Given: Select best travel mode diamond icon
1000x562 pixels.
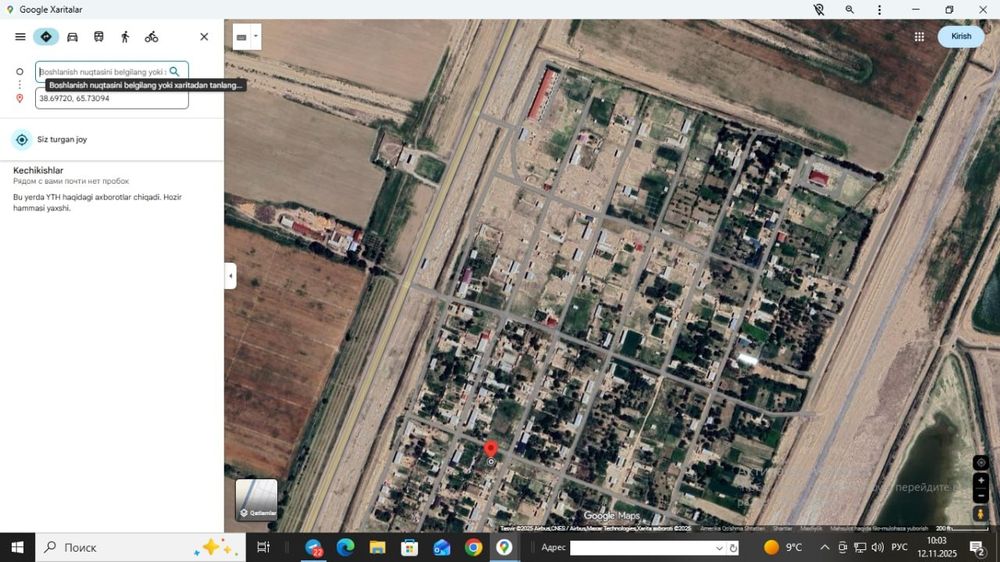Looking at the screenshot, I should (46, 37).
